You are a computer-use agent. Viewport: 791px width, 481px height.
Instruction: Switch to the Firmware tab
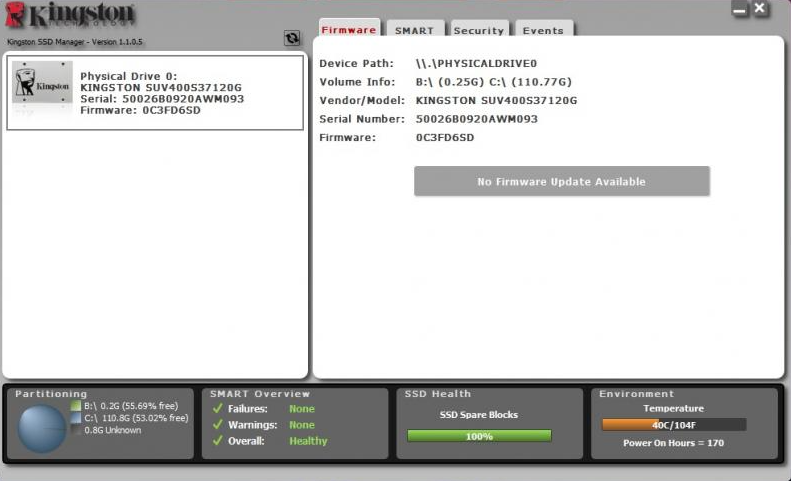coord(349,29)
